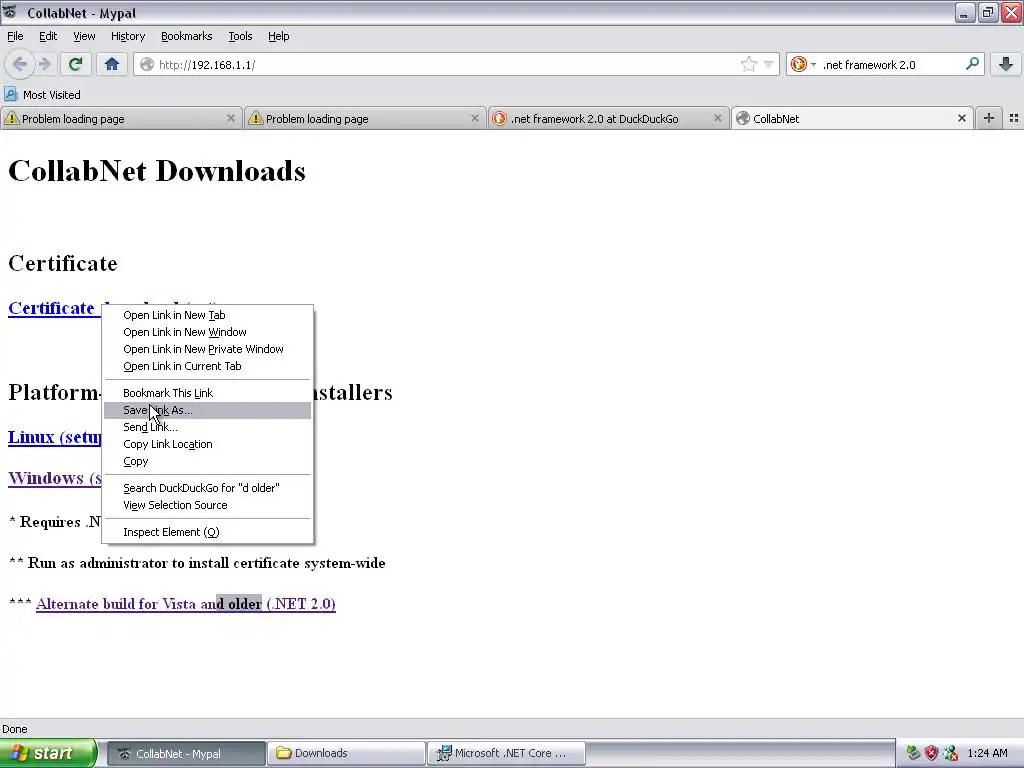Screen dimensions: 1024x768
Task: Choose View Selection Source
Action: pyautogui.click(x=207, y=505)
